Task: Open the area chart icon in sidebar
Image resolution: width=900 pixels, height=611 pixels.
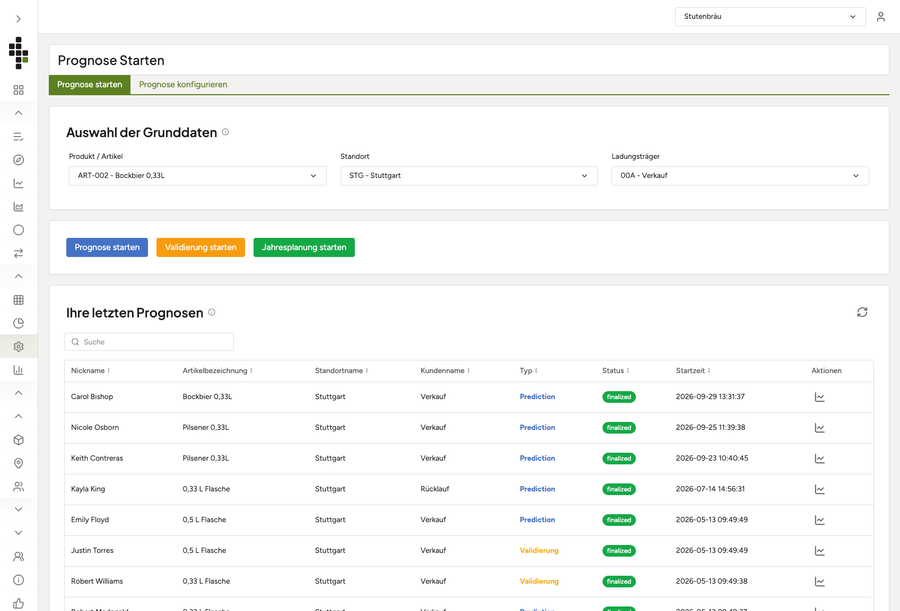Action: click(x=18, y=207)
